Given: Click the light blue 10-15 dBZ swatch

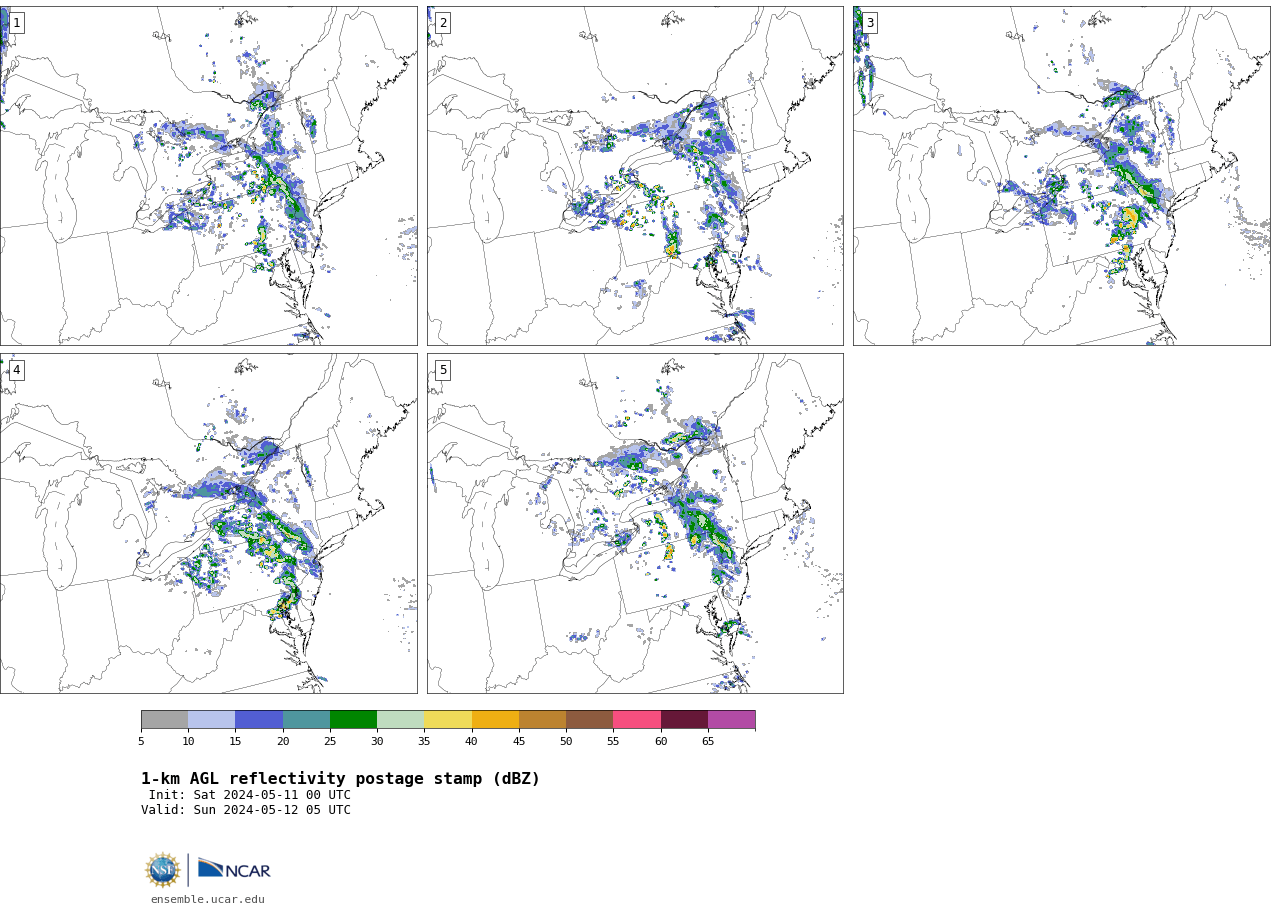Looking at the screenshot, I should [211, 720].
